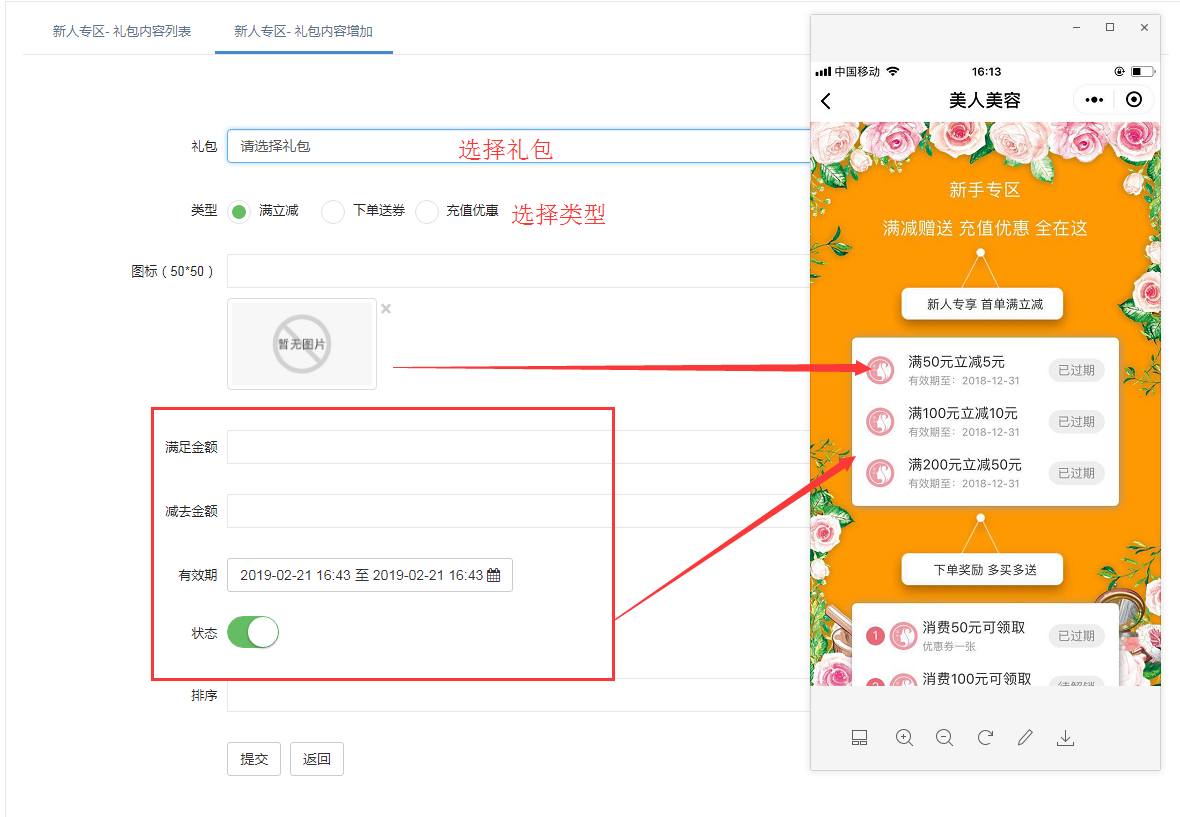Viewport: 1180px width, 817px height.
Task: Go back with phone preview back arrow
Action: tap(826, 101)
